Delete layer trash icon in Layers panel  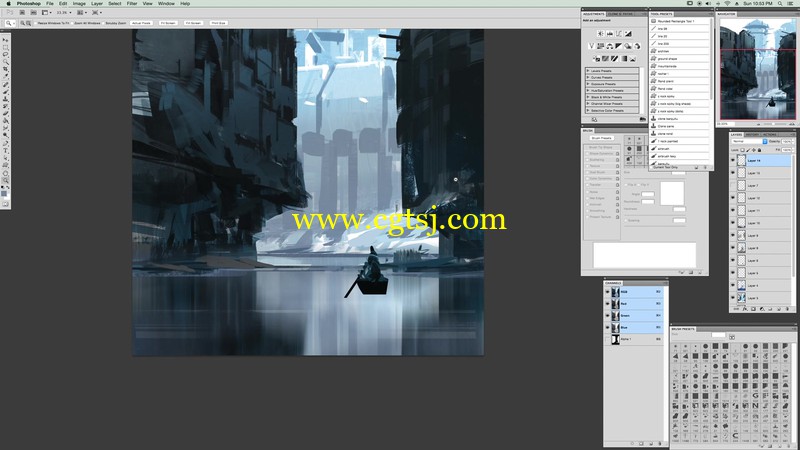pos(787,309)
